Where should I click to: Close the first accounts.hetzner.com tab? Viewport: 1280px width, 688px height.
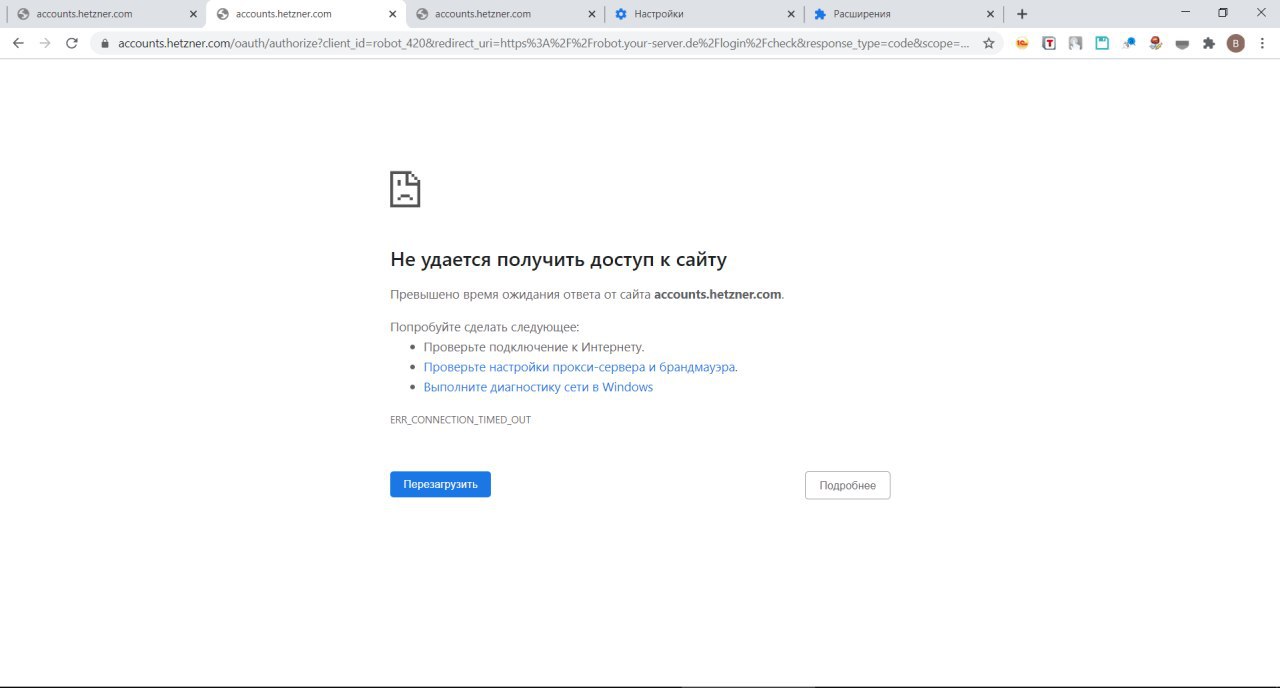click(193, 14)
